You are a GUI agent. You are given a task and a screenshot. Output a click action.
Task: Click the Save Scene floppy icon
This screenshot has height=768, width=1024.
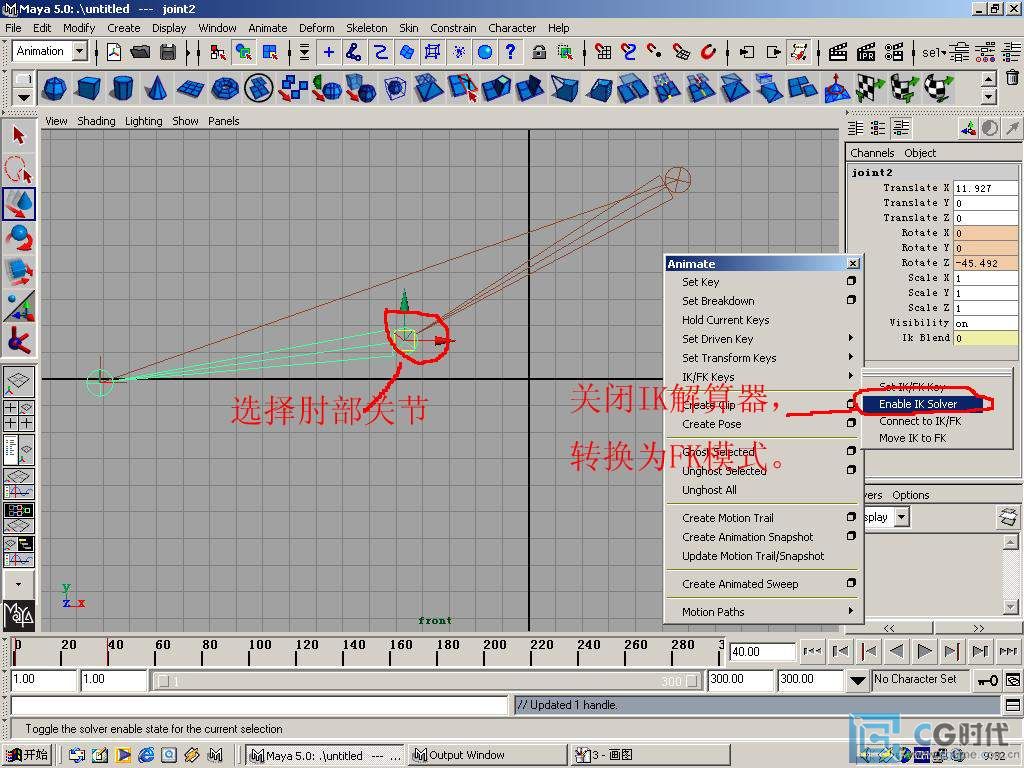[x=168, y=52]
